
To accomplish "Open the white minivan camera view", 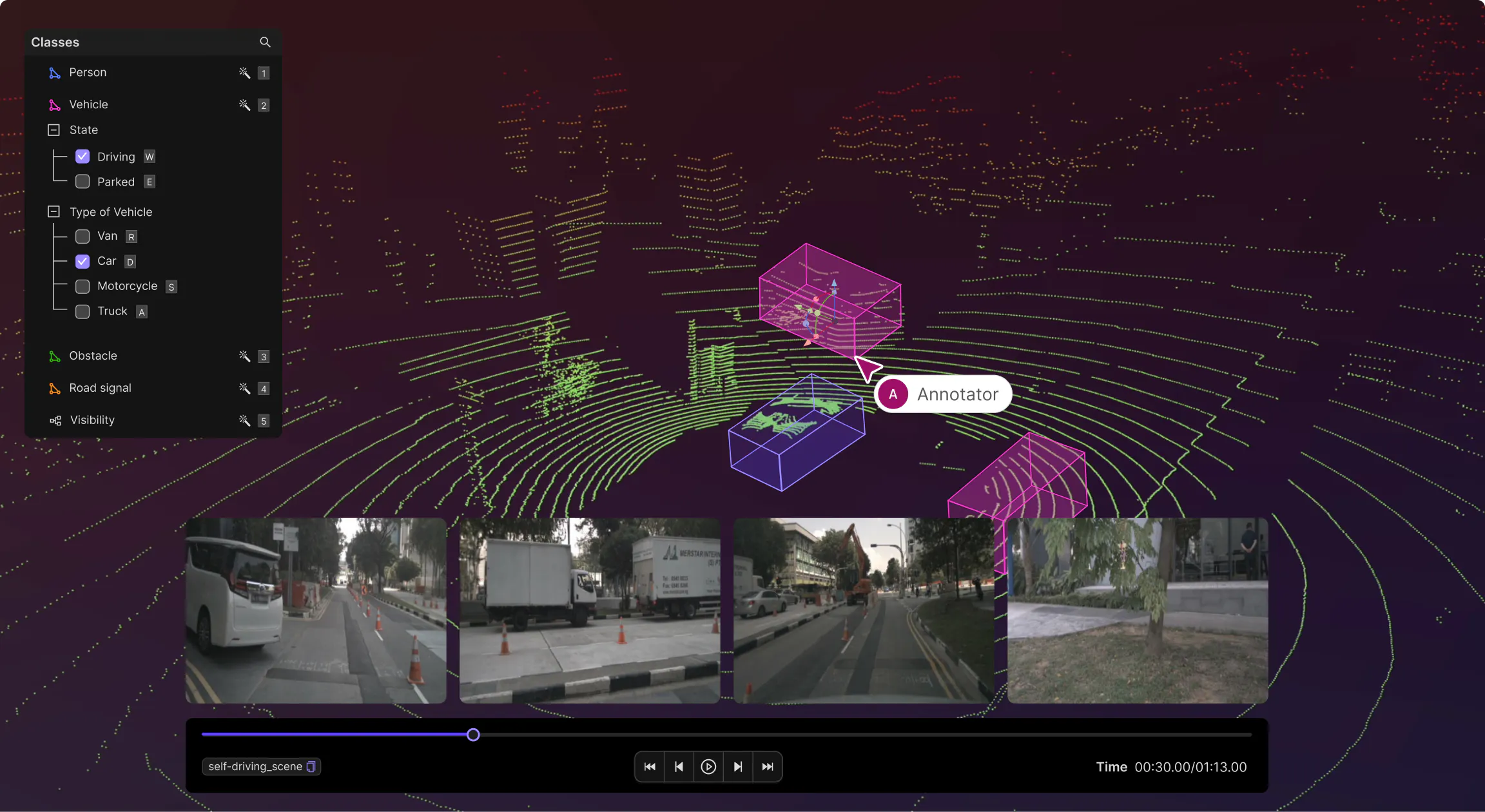I will 316,610.
